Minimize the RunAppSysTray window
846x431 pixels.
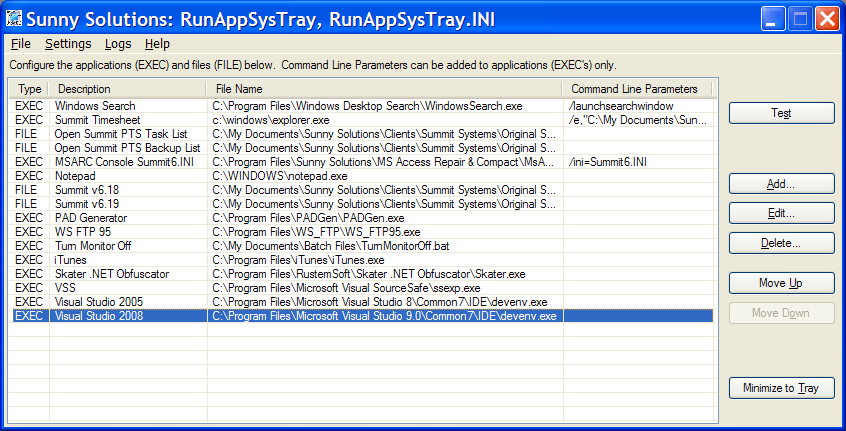(773, 19)
